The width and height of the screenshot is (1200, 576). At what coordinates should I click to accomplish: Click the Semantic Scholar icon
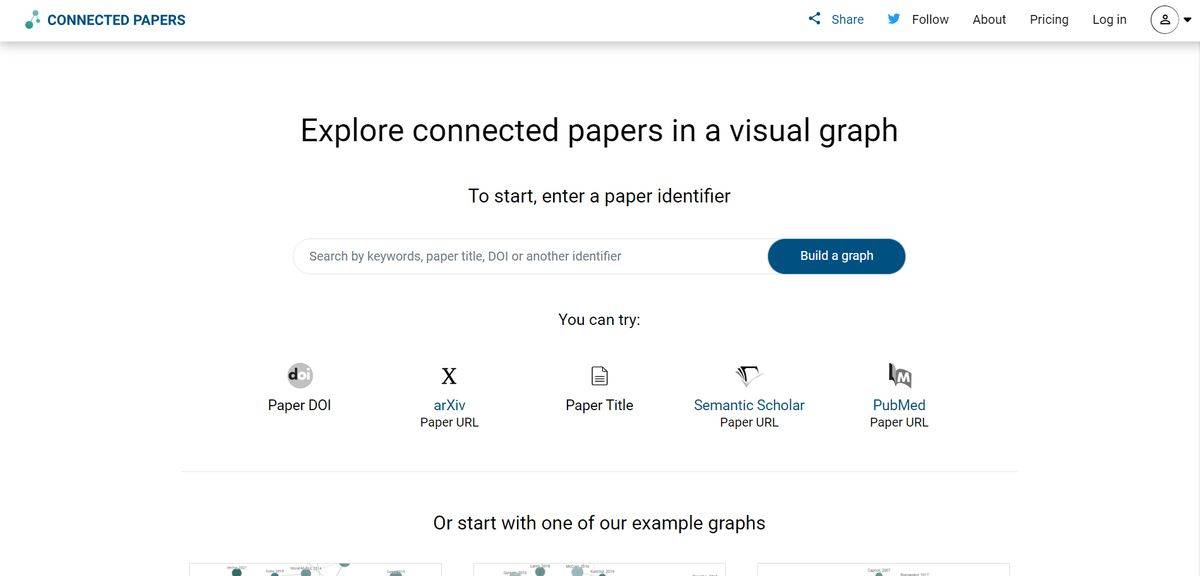pyautogui.click(x=749, y=374)
